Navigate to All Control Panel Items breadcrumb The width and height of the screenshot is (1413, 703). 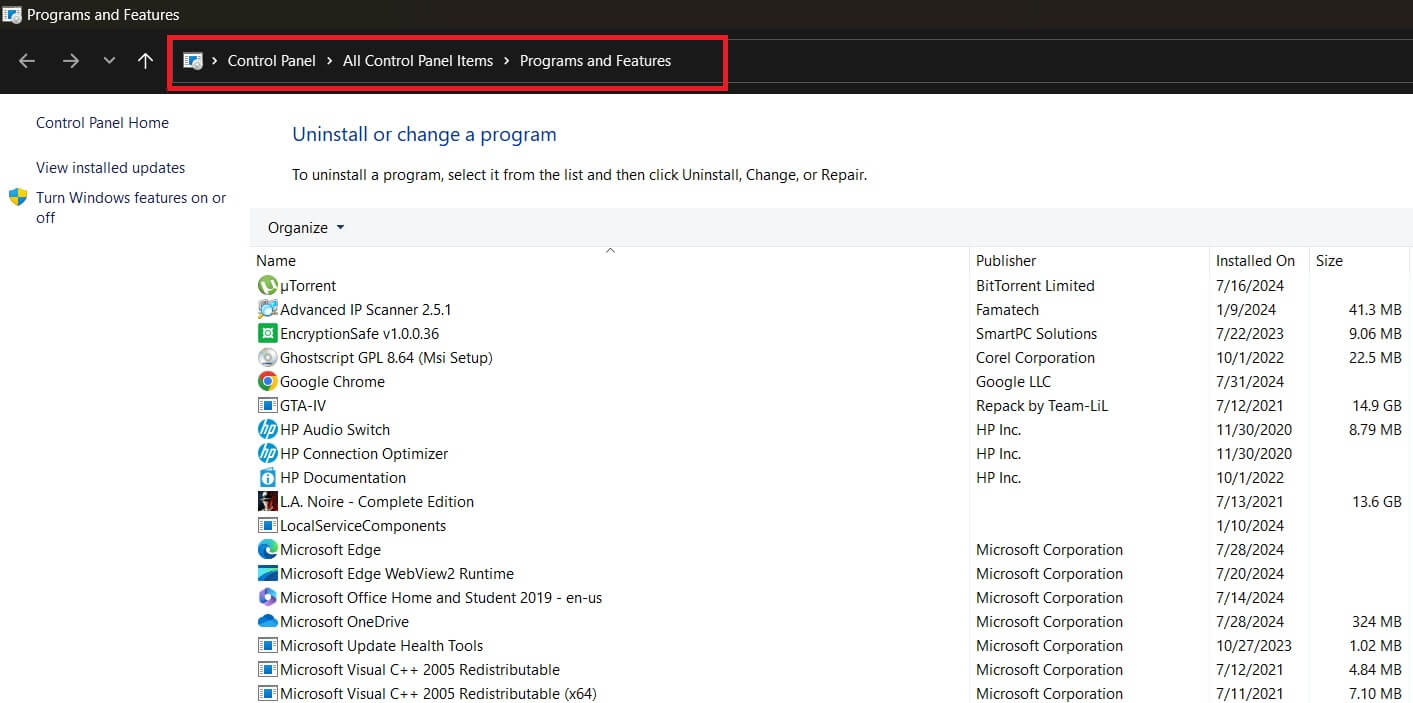[x=417, y=61]
